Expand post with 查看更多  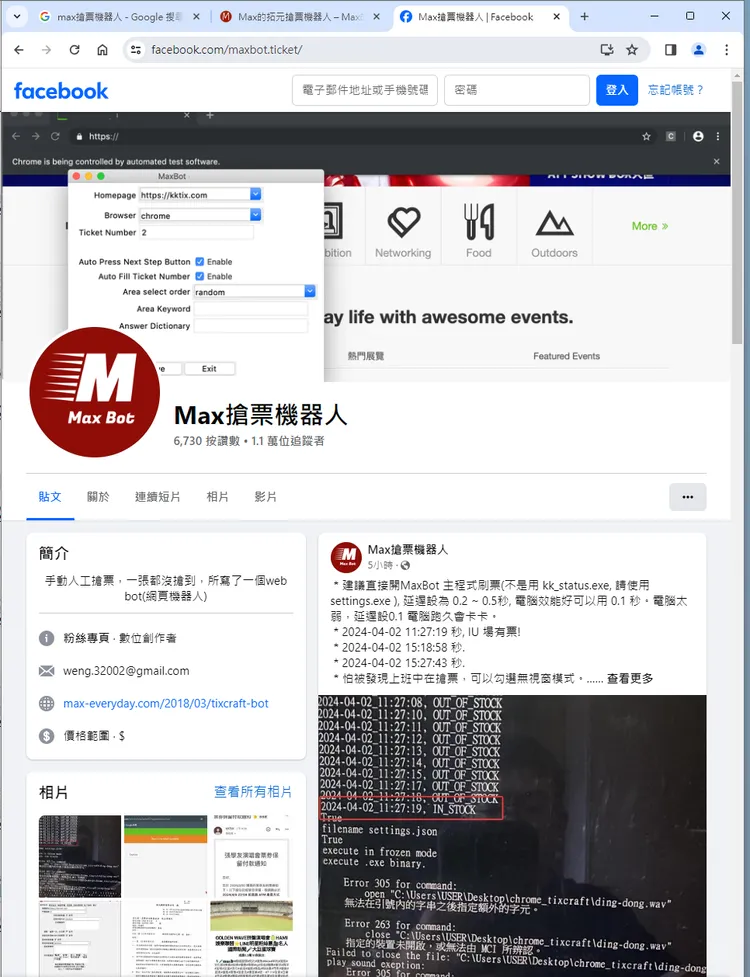630,679
